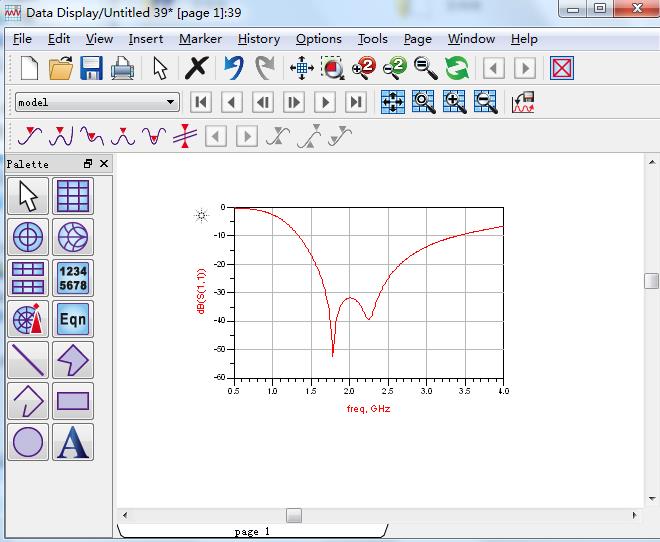660x542 pixels.
Task: Activate the zoom-to-area magnifier tool
Action: 333,68
